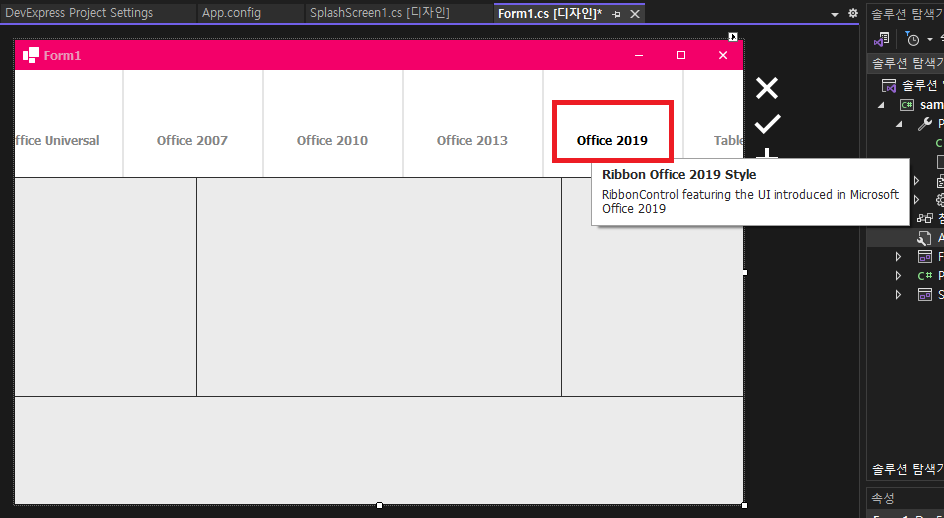944x518 pixels.
Task: Select the 참조 references icon in the tree
Action: [924, 219]
